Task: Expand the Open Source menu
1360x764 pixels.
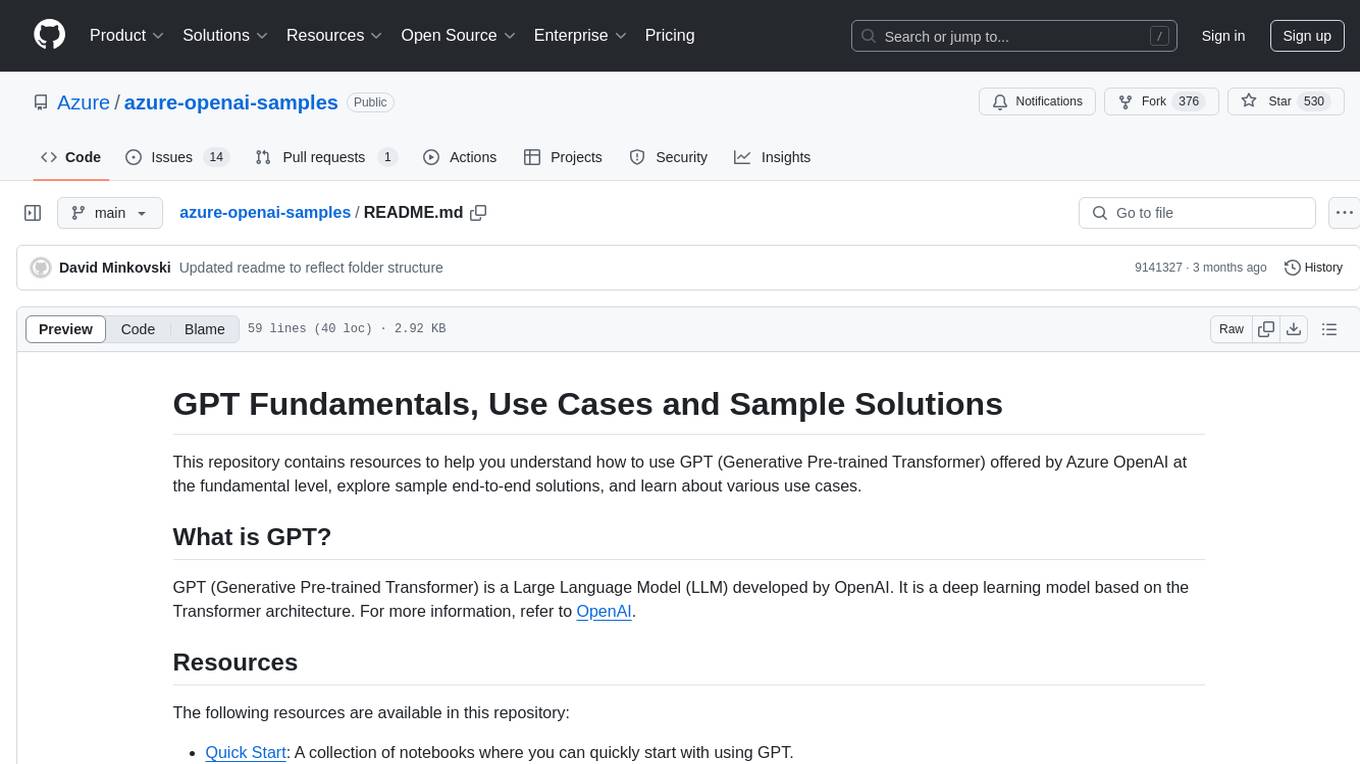Action: pos(458,35)
